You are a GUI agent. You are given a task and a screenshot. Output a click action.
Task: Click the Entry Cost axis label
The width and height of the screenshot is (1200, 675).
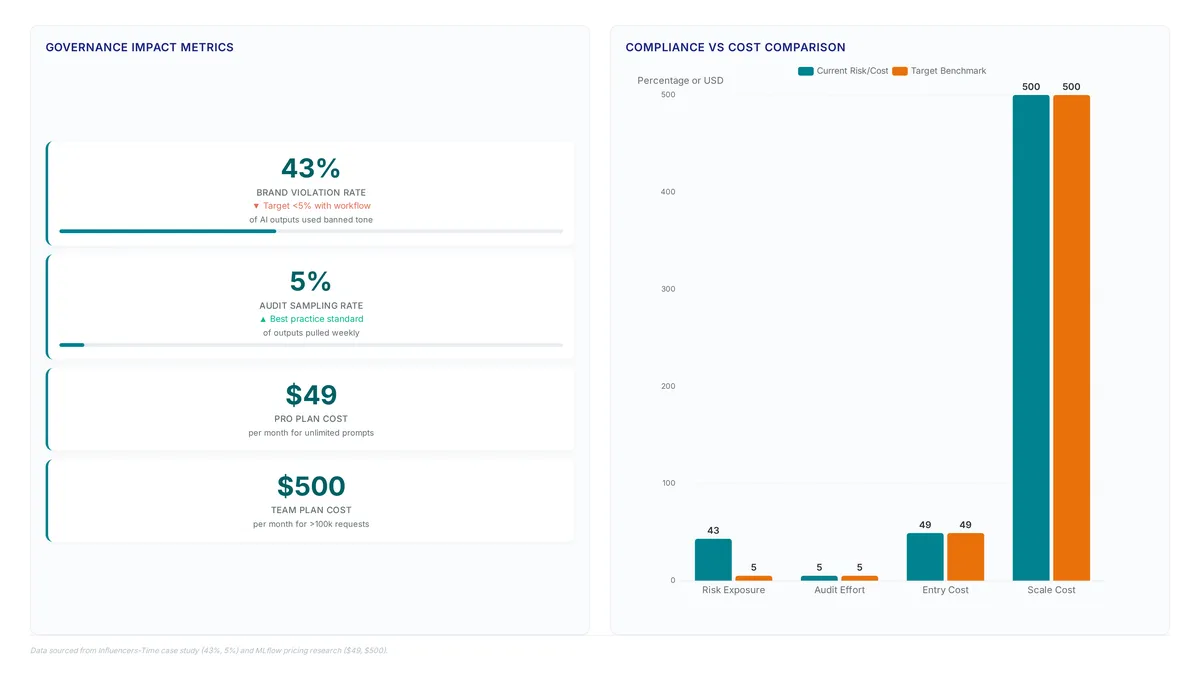coord(945,590)
